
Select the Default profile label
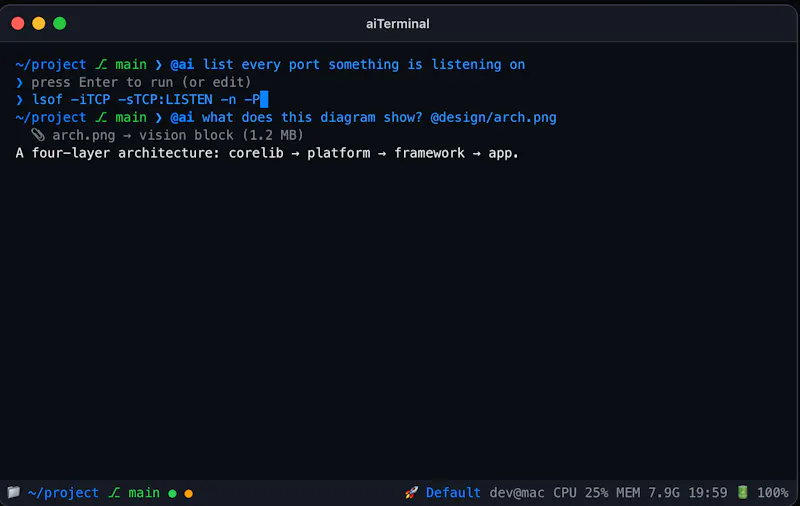pos(453,493)
